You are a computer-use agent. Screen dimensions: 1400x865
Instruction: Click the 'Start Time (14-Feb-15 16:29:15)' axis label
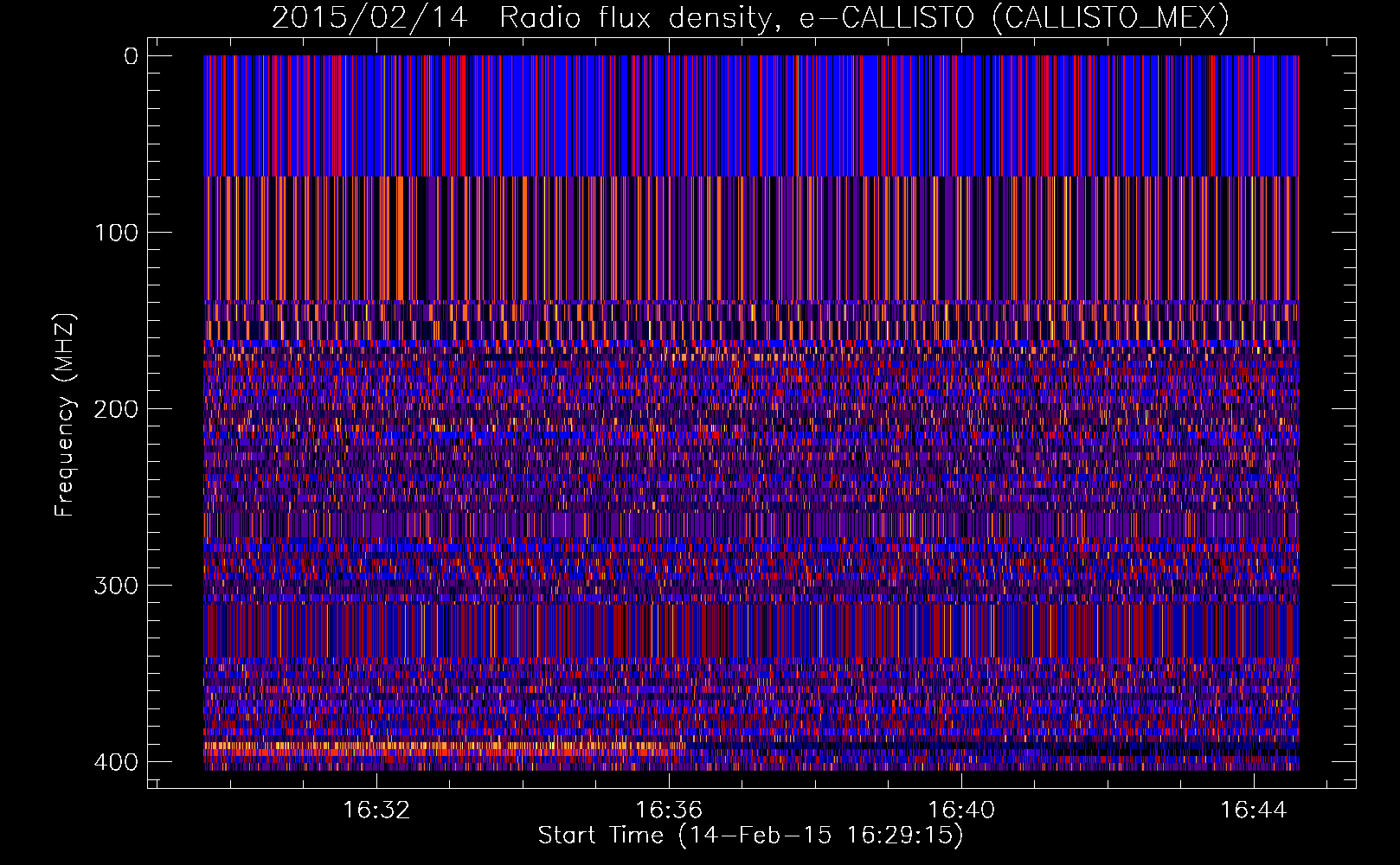pyautogui.click(x=750, y=836)
